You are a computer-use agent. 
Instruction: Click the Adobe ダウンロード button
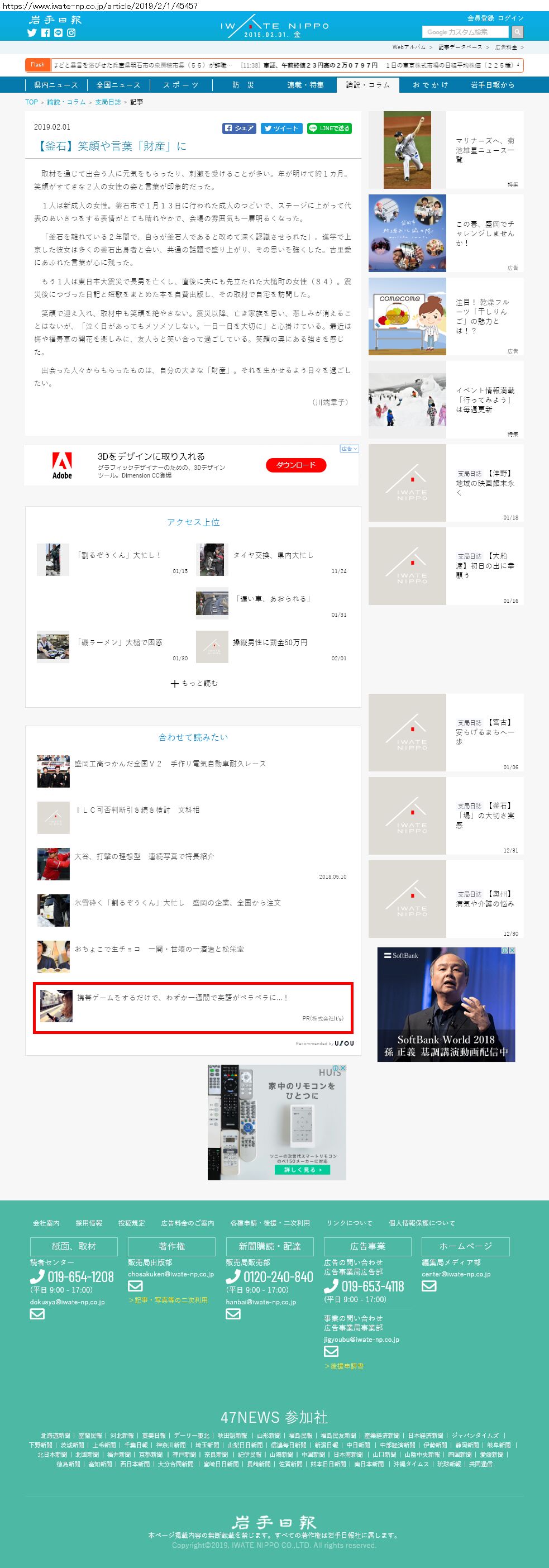click(296, 465)
